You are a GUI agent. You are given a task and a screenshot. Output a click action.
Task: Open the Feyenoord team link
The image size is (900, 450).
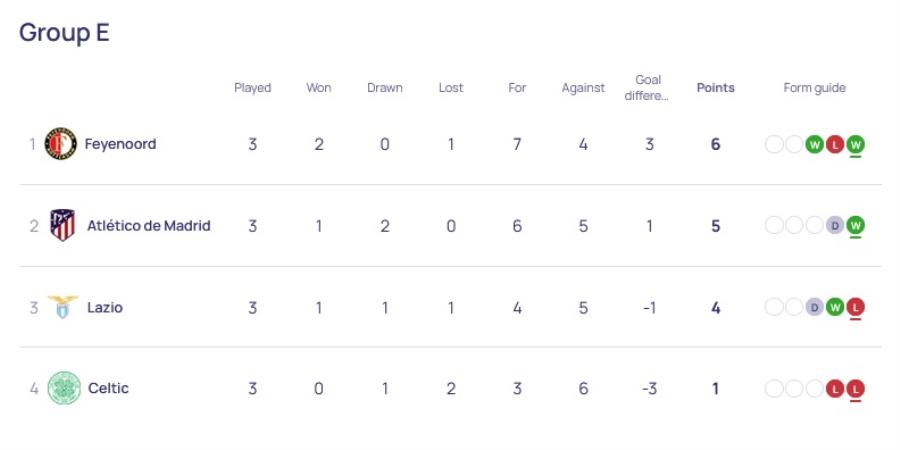pos(121,143)
